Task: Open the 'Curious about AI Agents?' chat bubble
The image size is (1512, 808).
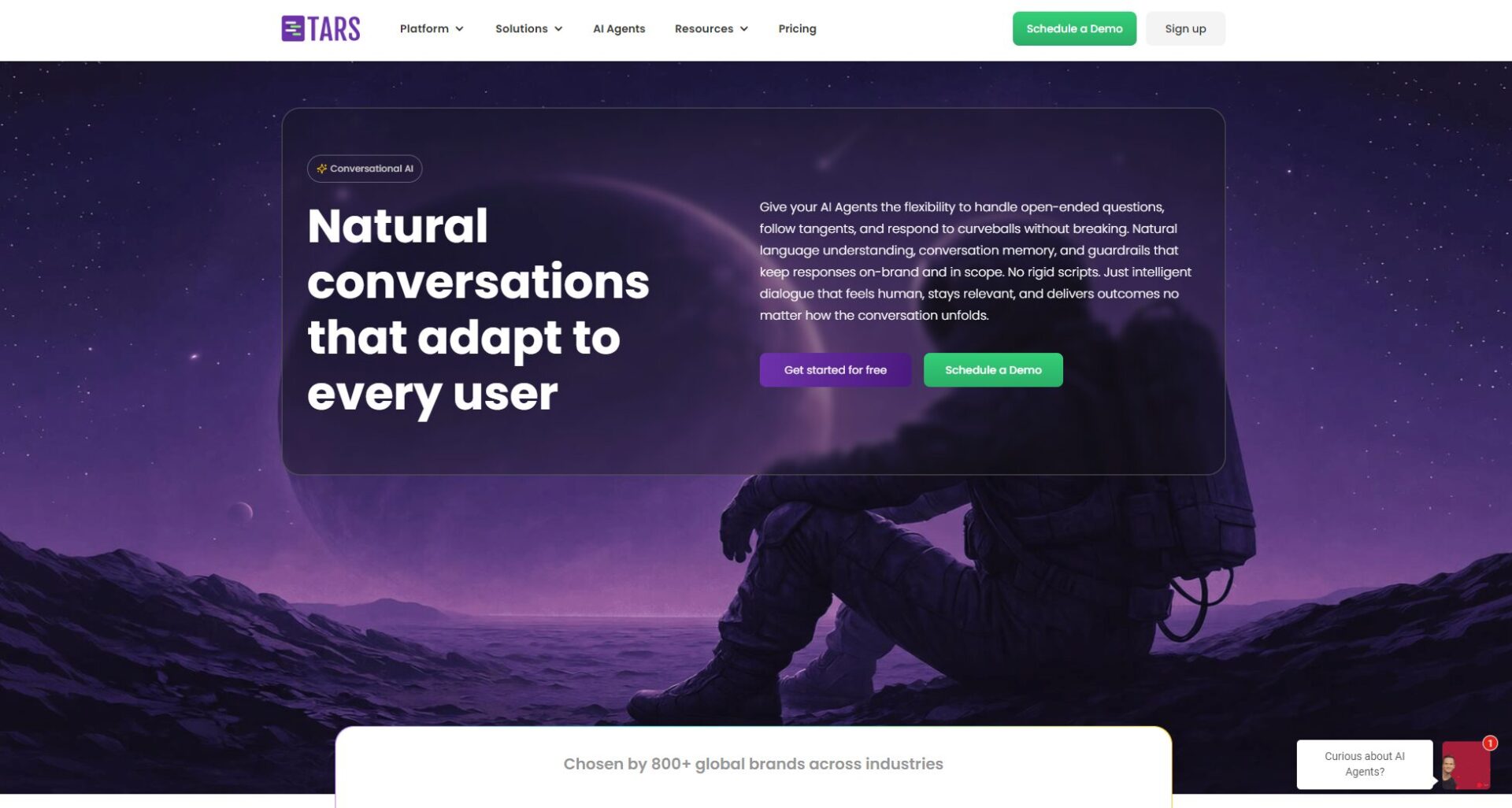Action: click(1365, 764)
